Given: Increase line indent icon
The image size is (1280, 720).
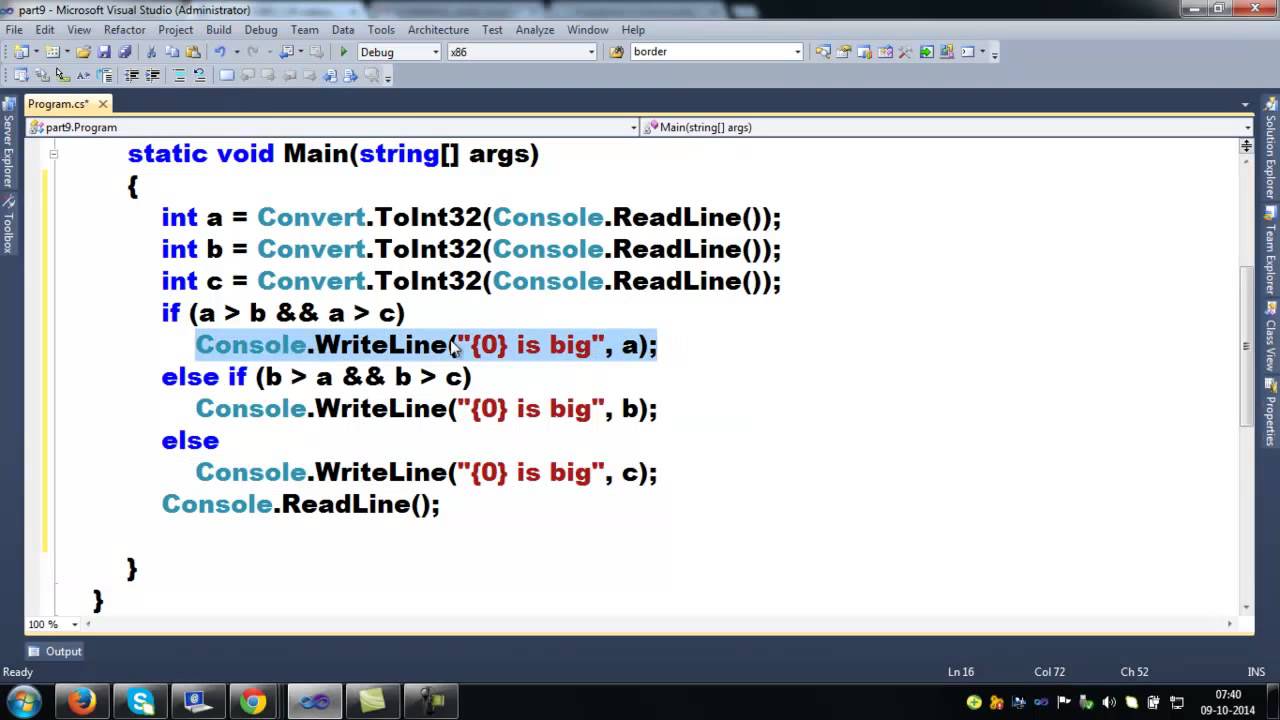Looking at the screenshot, I should tap(152, 75).
